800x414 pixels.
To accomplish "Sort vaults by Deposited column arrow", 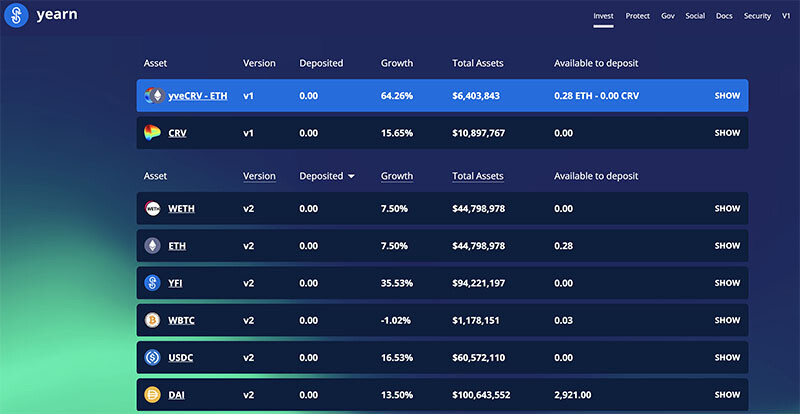I will click(x=351, y=176).
